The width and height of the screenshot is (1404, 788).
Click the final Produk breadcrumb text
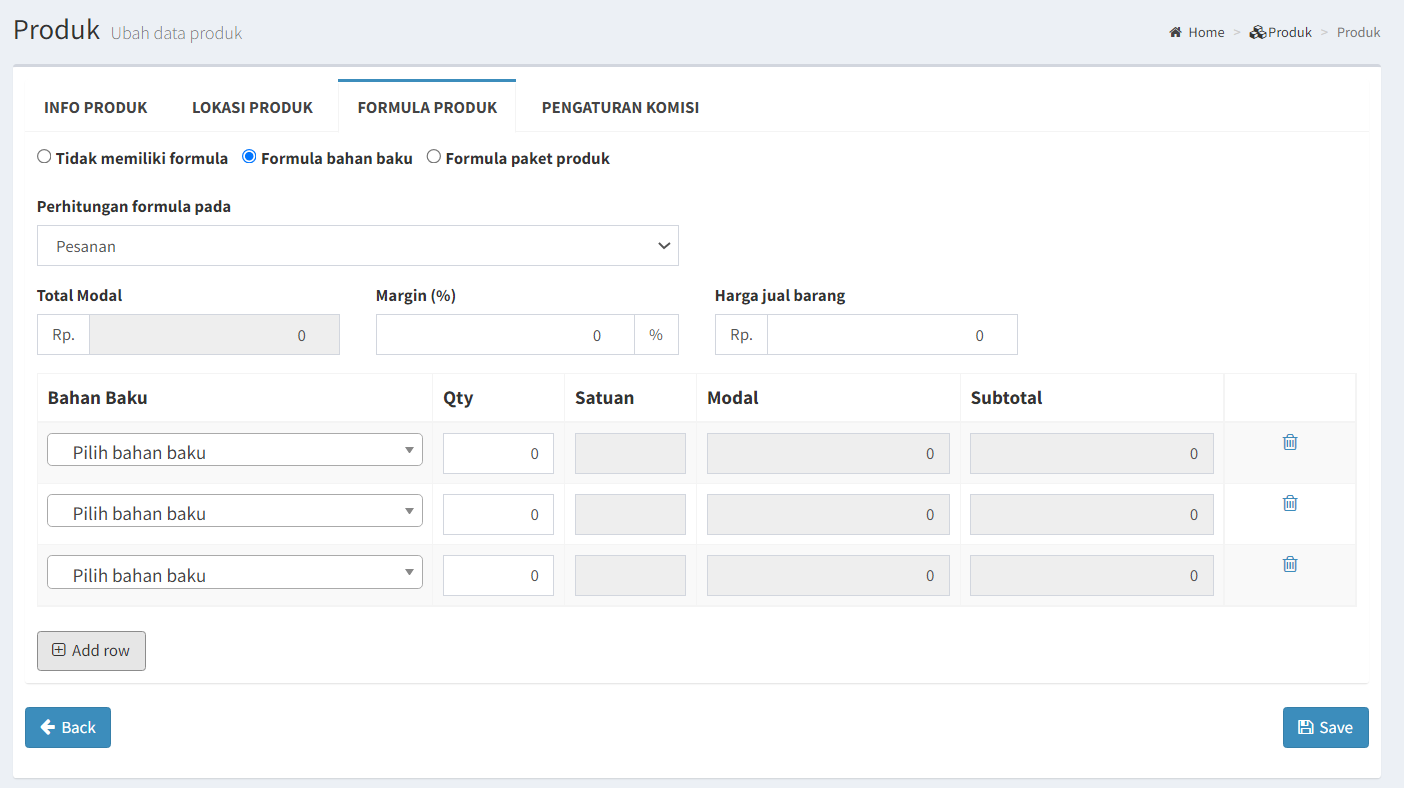(x=1359, y=32)
